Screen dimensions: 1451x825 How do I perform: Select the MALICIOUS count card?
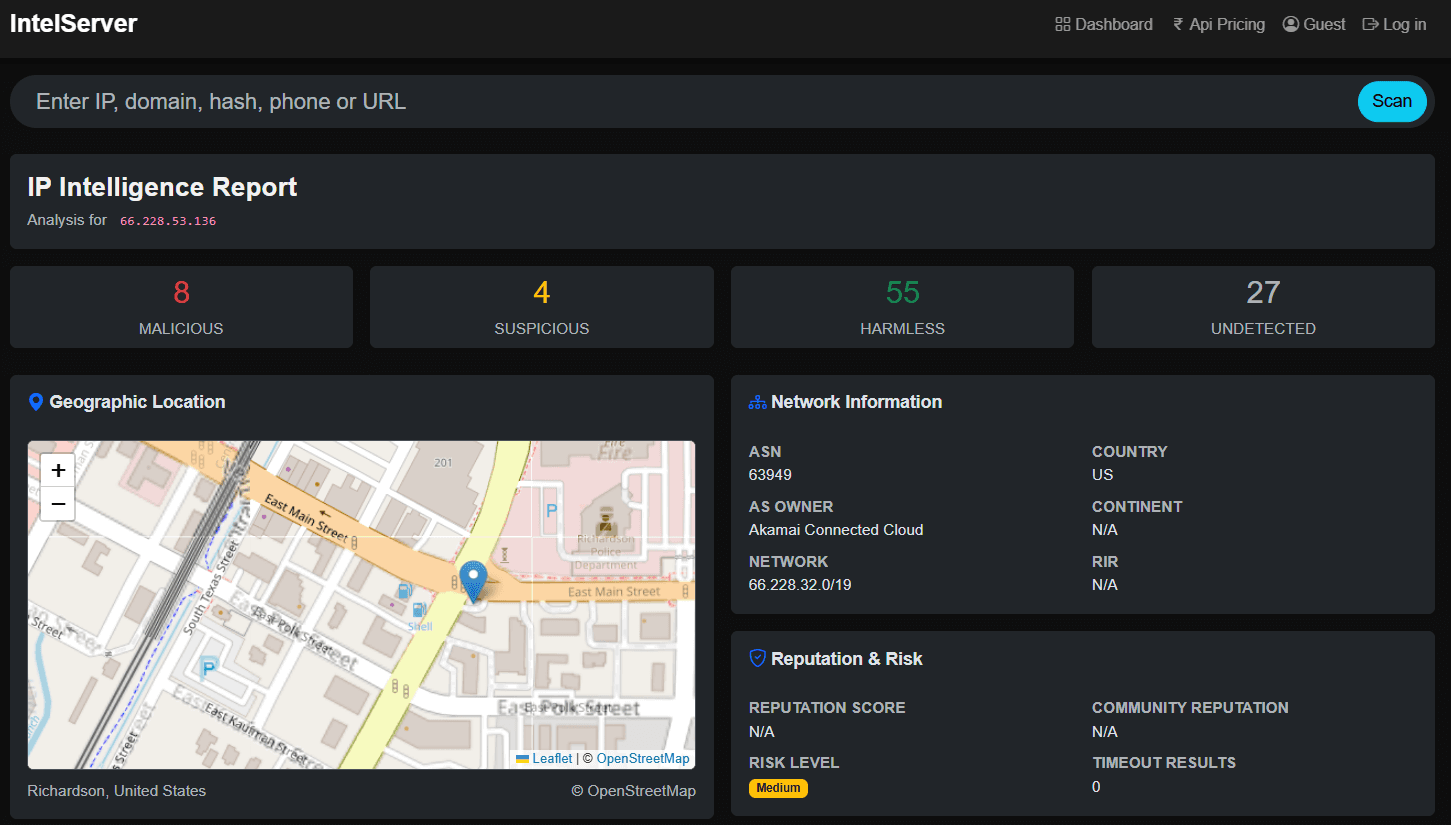pyautogui.click(x=181, y=306)
